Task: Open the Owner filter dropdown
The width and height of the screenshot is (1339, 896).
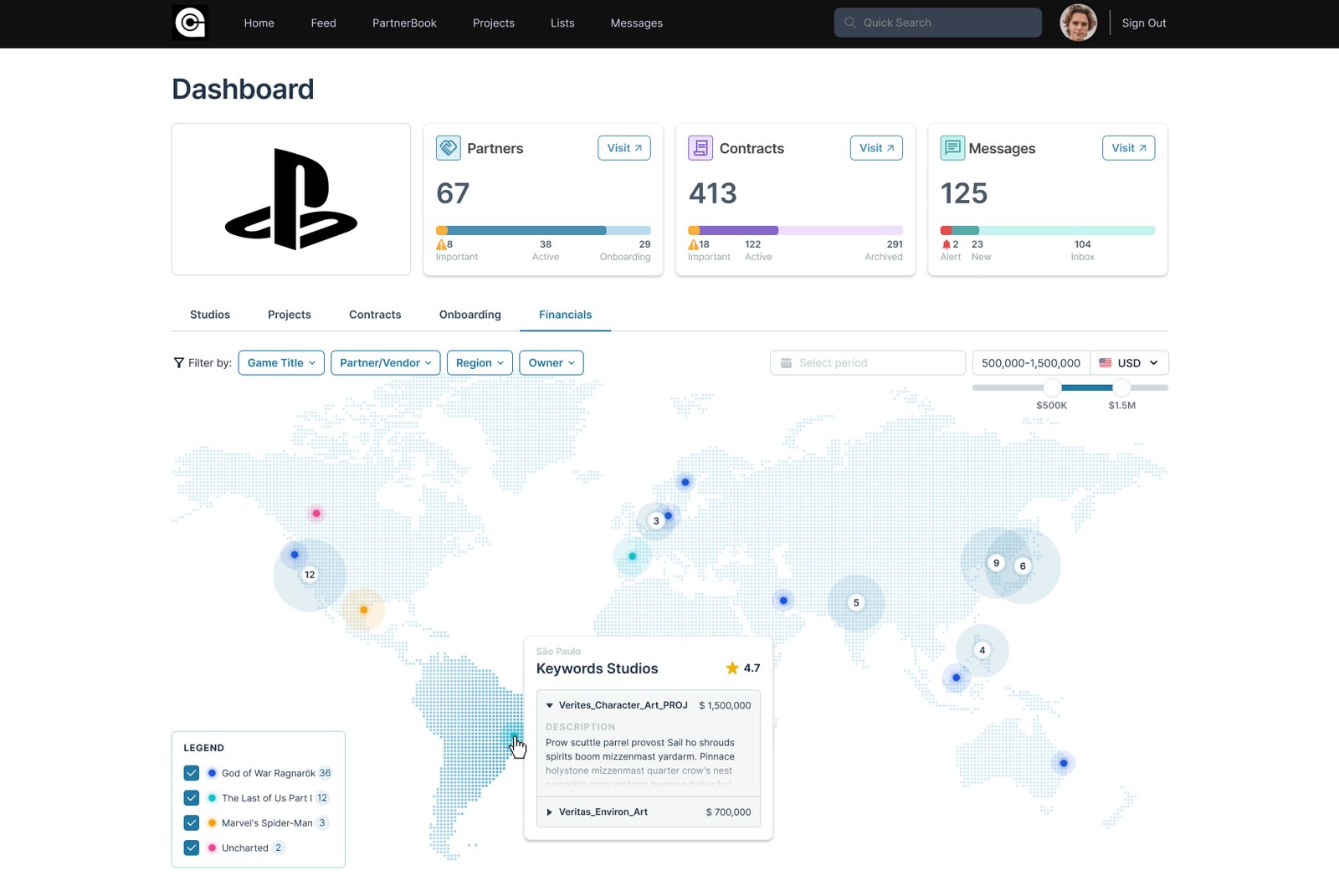Action: (552, 363)
